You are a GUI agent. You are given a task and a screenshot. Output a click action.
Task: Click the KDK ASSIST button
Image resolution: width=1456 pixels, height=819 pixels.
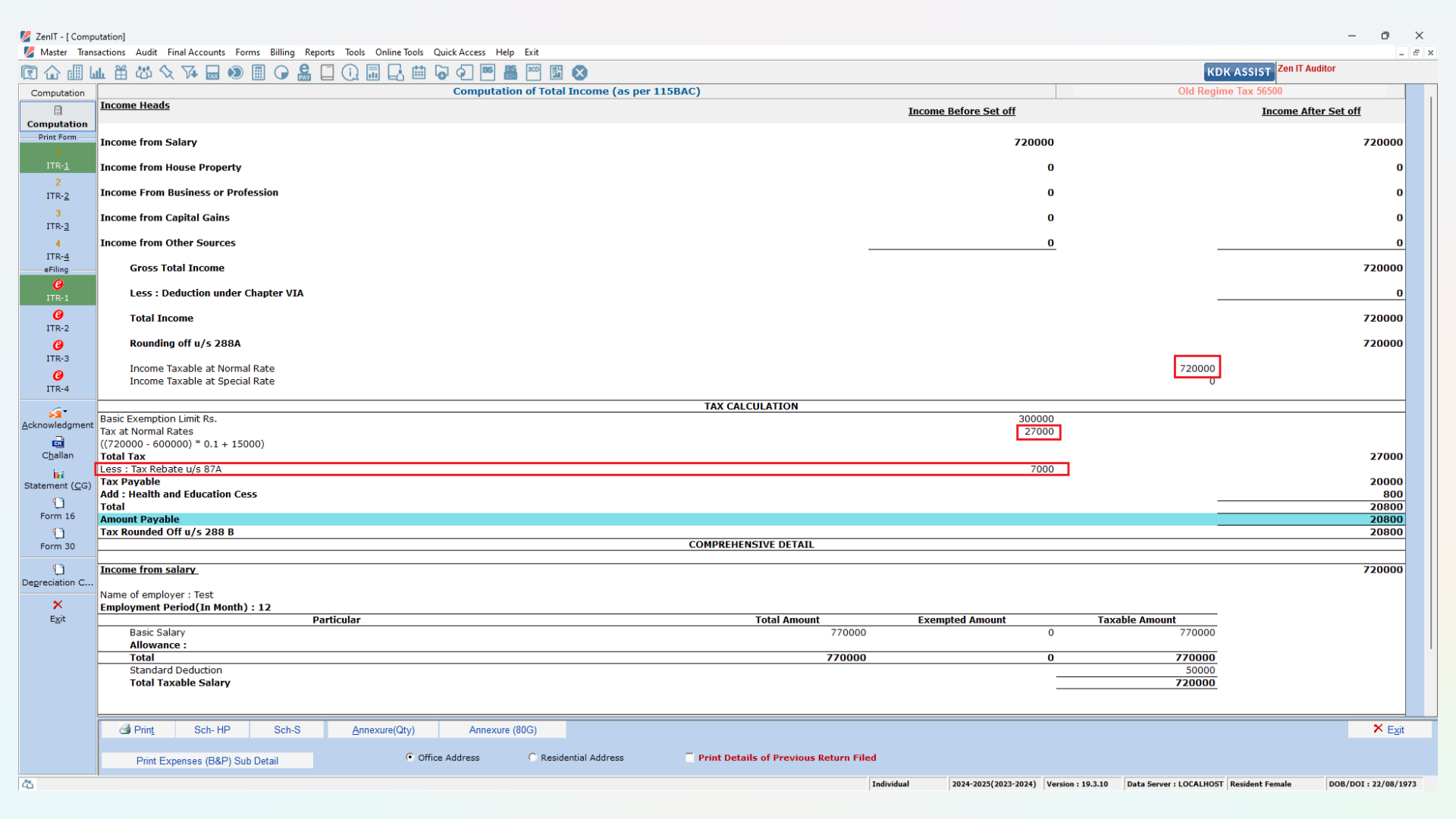(x=1238, y=72)
